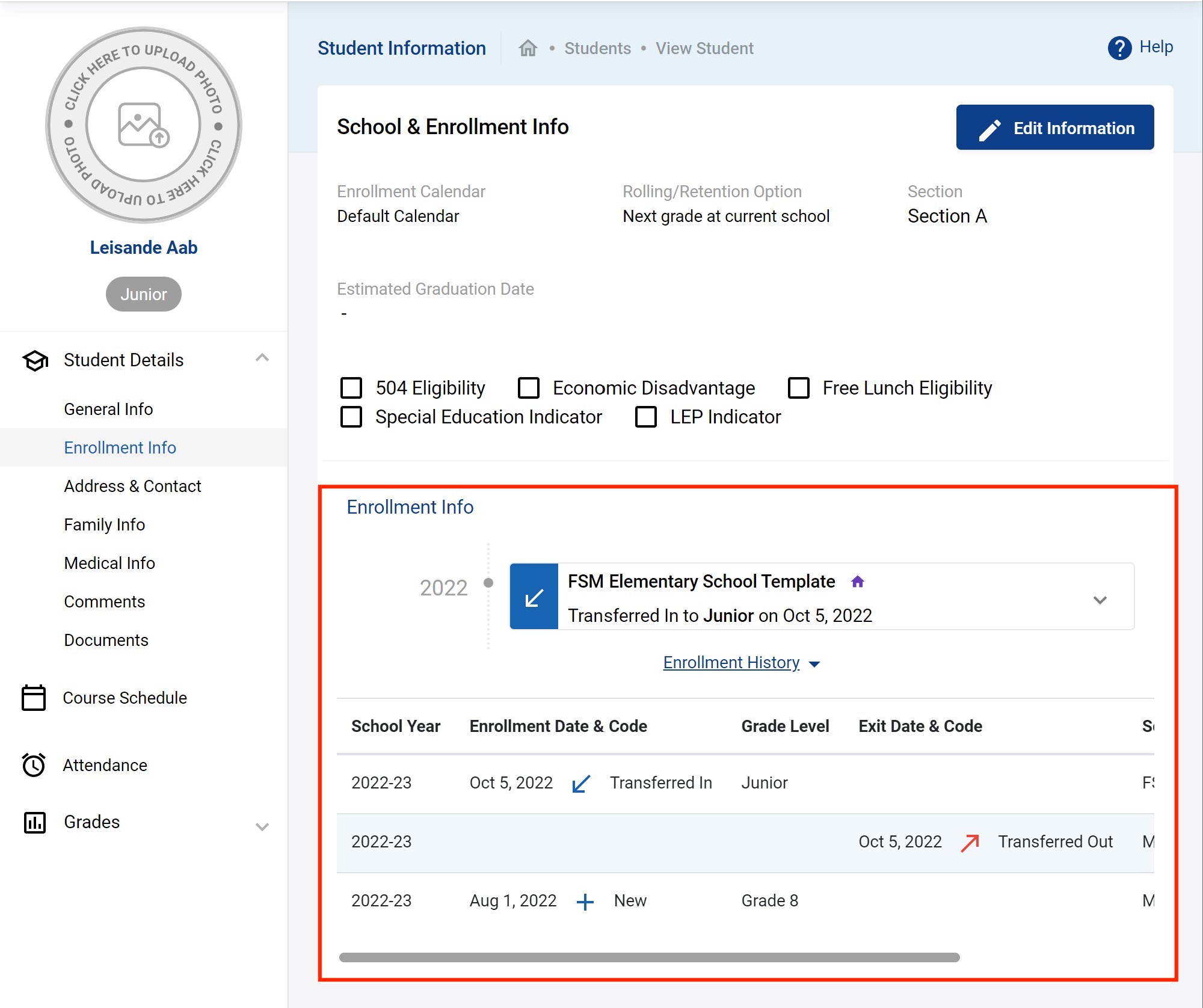
Task: Click the home breadcrumb icon
Action: (x=528, y=48)
